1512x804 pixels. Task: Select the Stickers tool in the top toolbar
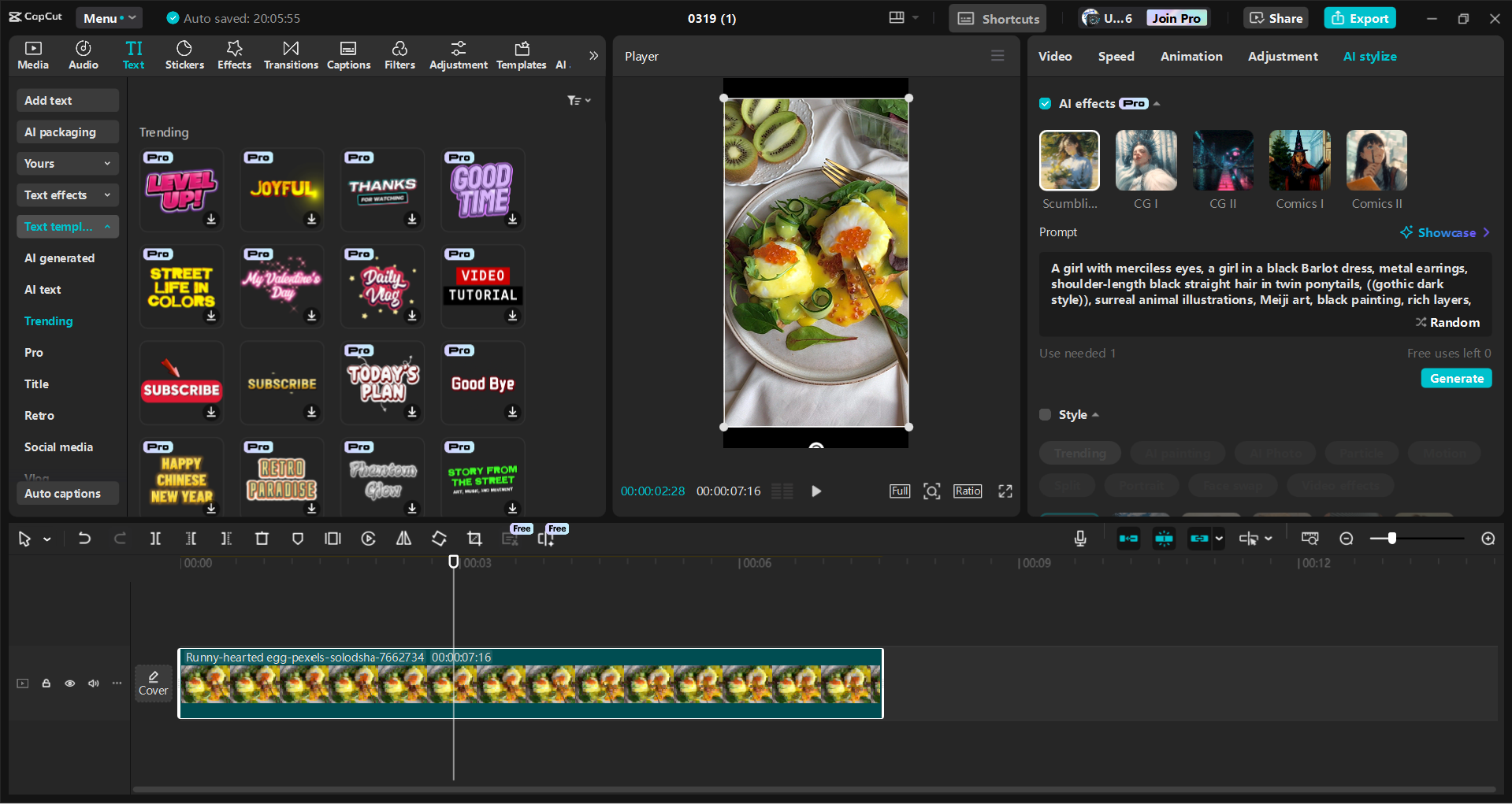[184, 54]
